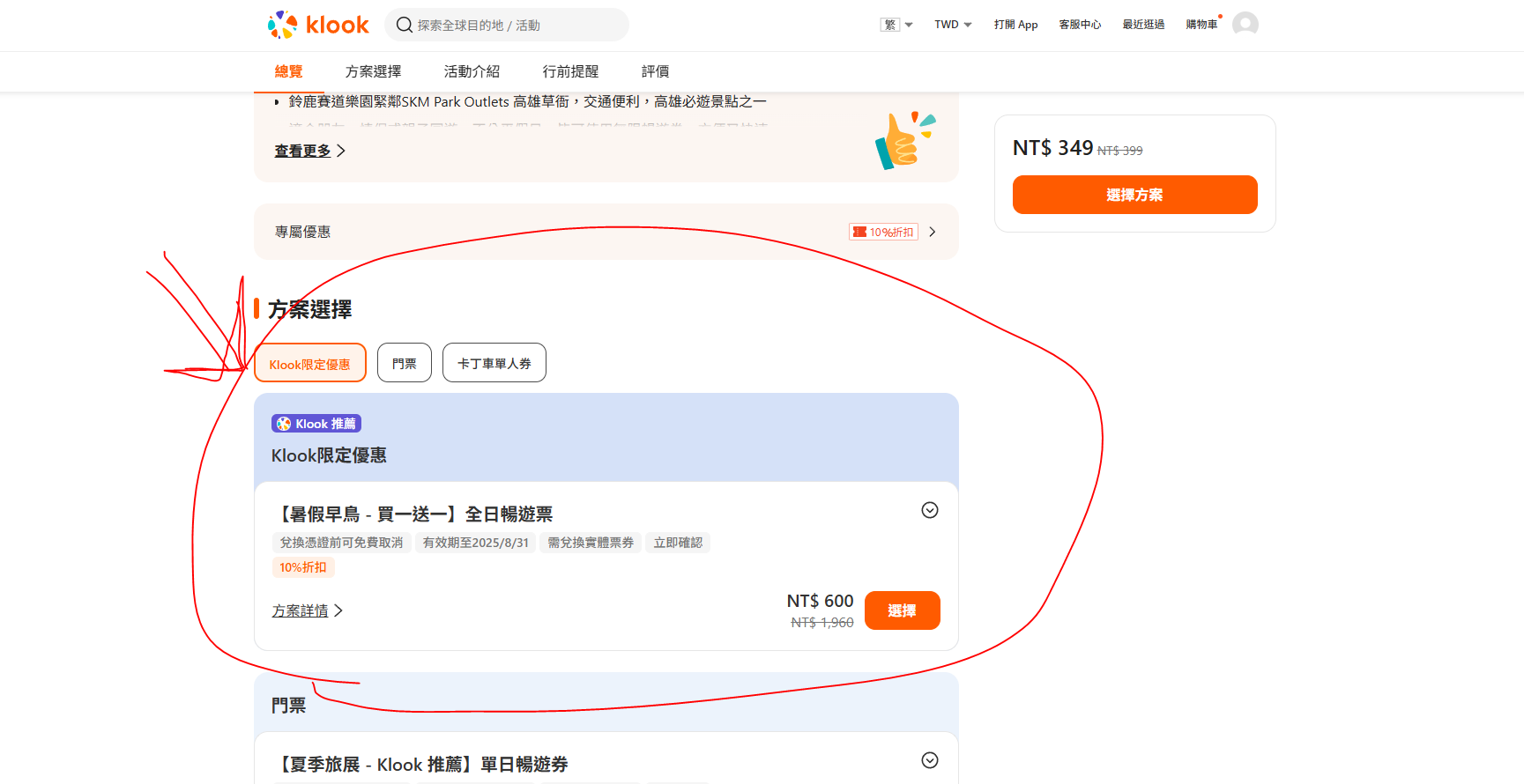Switch to the 活動介紹 tab
Viewport: 1524px width, 784px height.
click(x=472, y=71)
